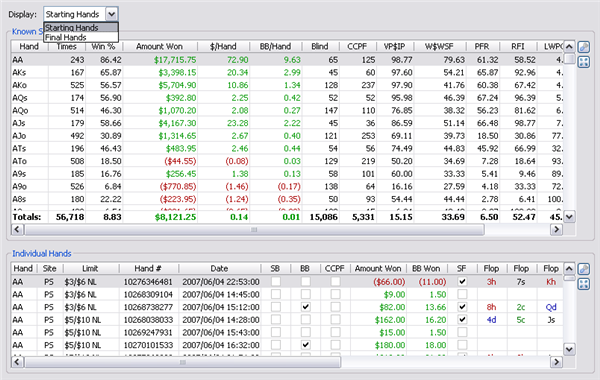Click right arrow of starting hands horizontal scrollbar

(x=556, y=229)
